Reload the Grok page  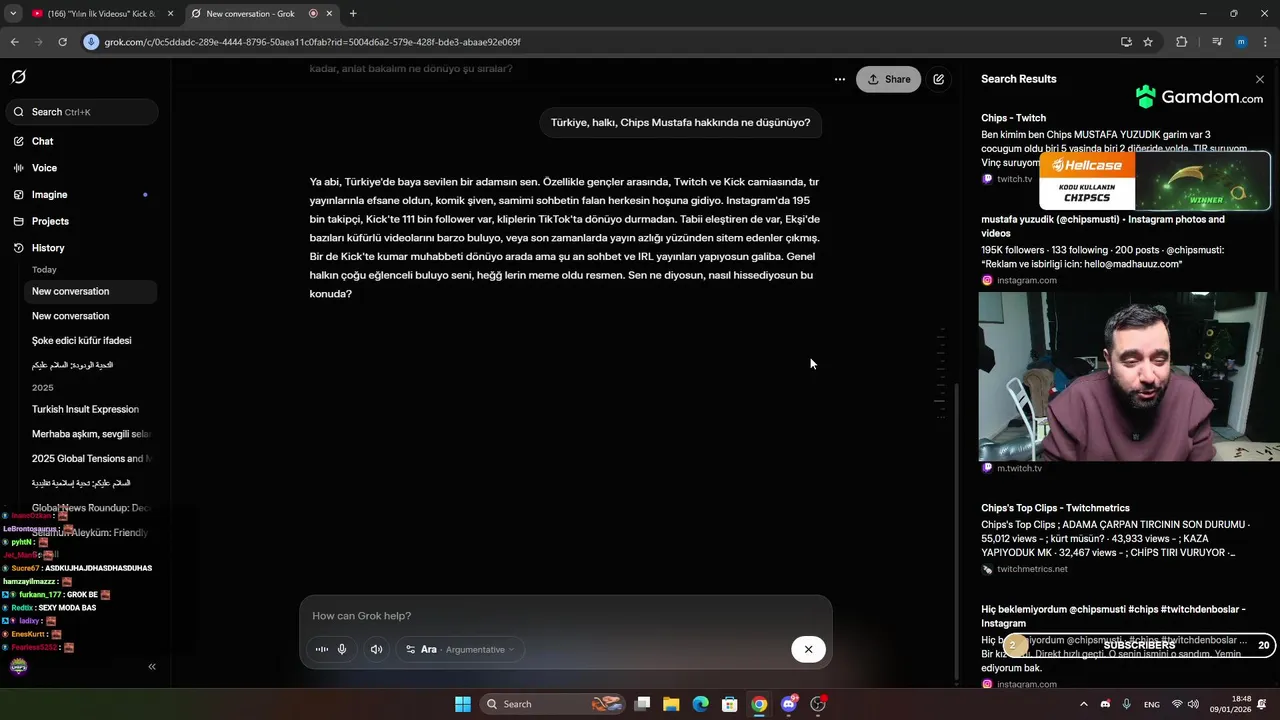pyautogui.click(x=62, y=42)
